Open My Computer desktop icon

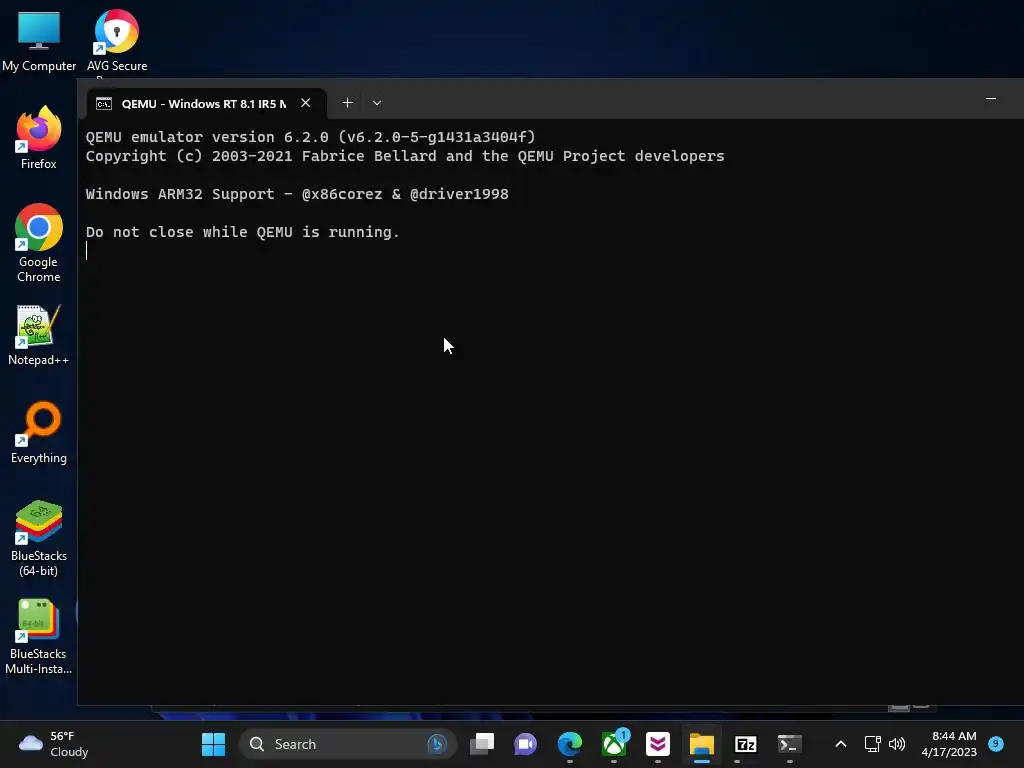coord(39,40)
